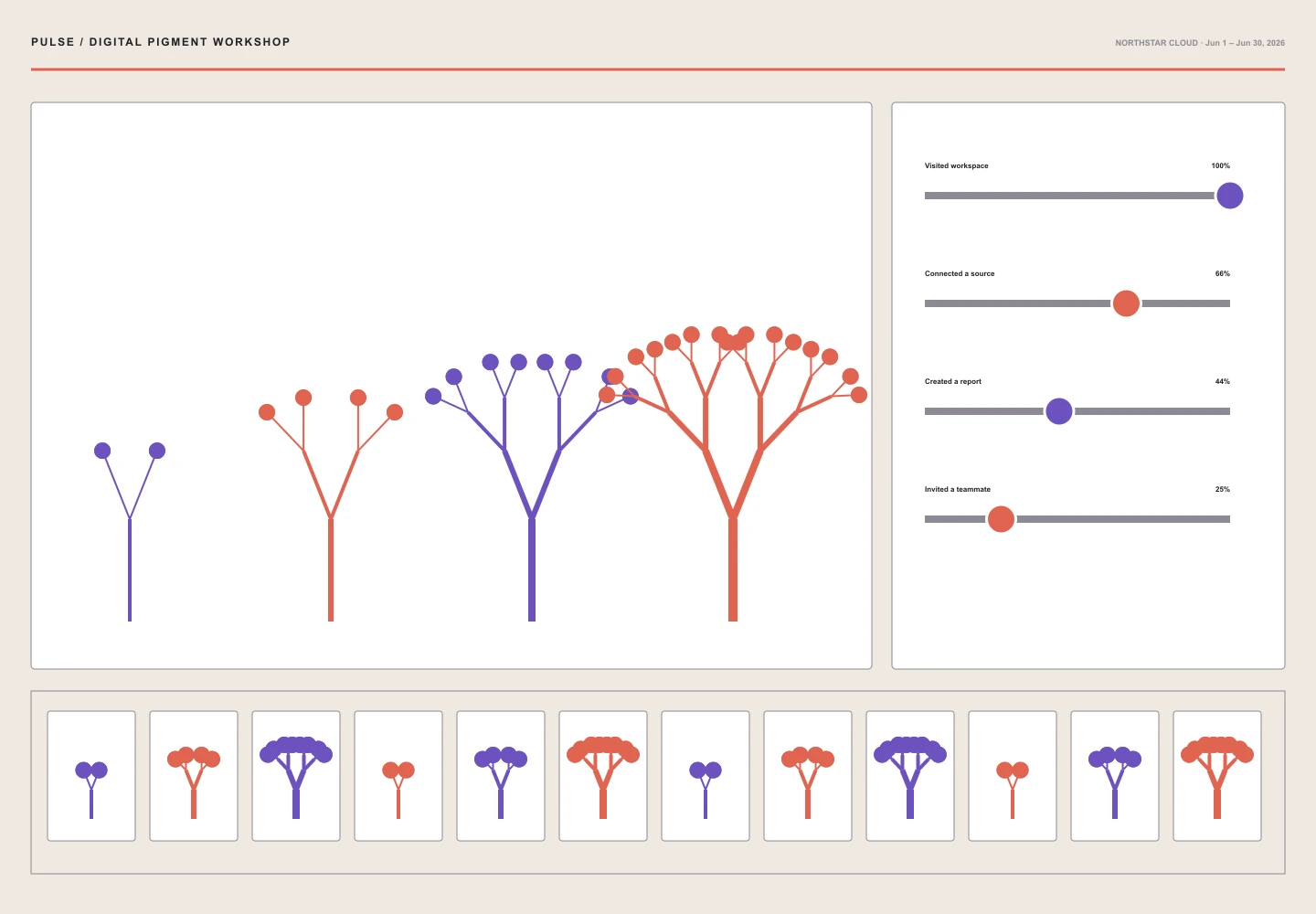Click the largest orange tree in main chart

[x=733, y=473]
